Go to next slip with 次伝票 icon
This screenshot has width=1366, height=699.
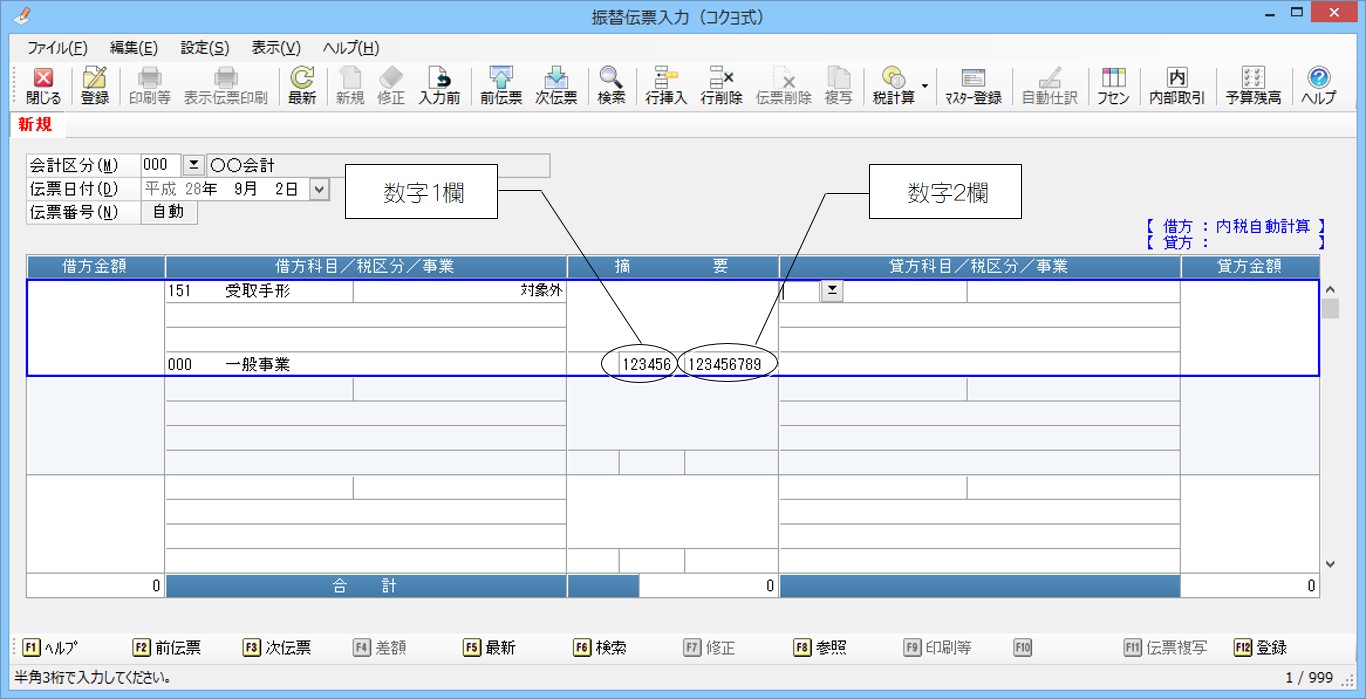(556, 86)
